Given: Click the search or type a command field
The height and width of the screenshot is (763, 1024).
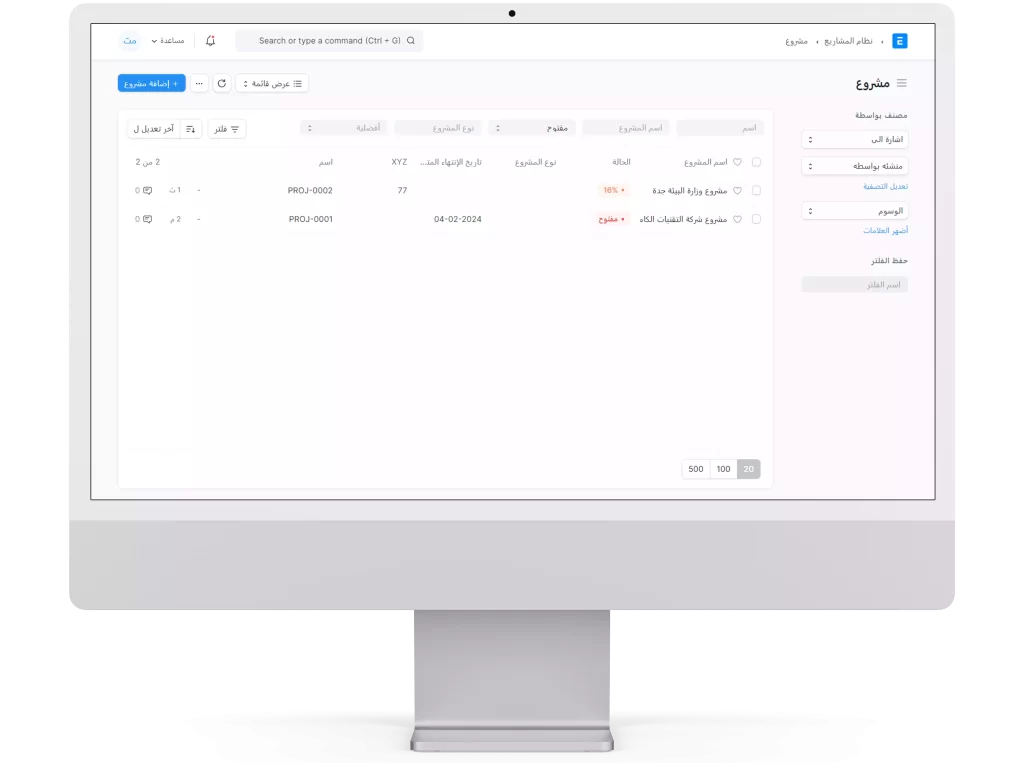Looking at the screenshot, I should [x=329, y=41].
